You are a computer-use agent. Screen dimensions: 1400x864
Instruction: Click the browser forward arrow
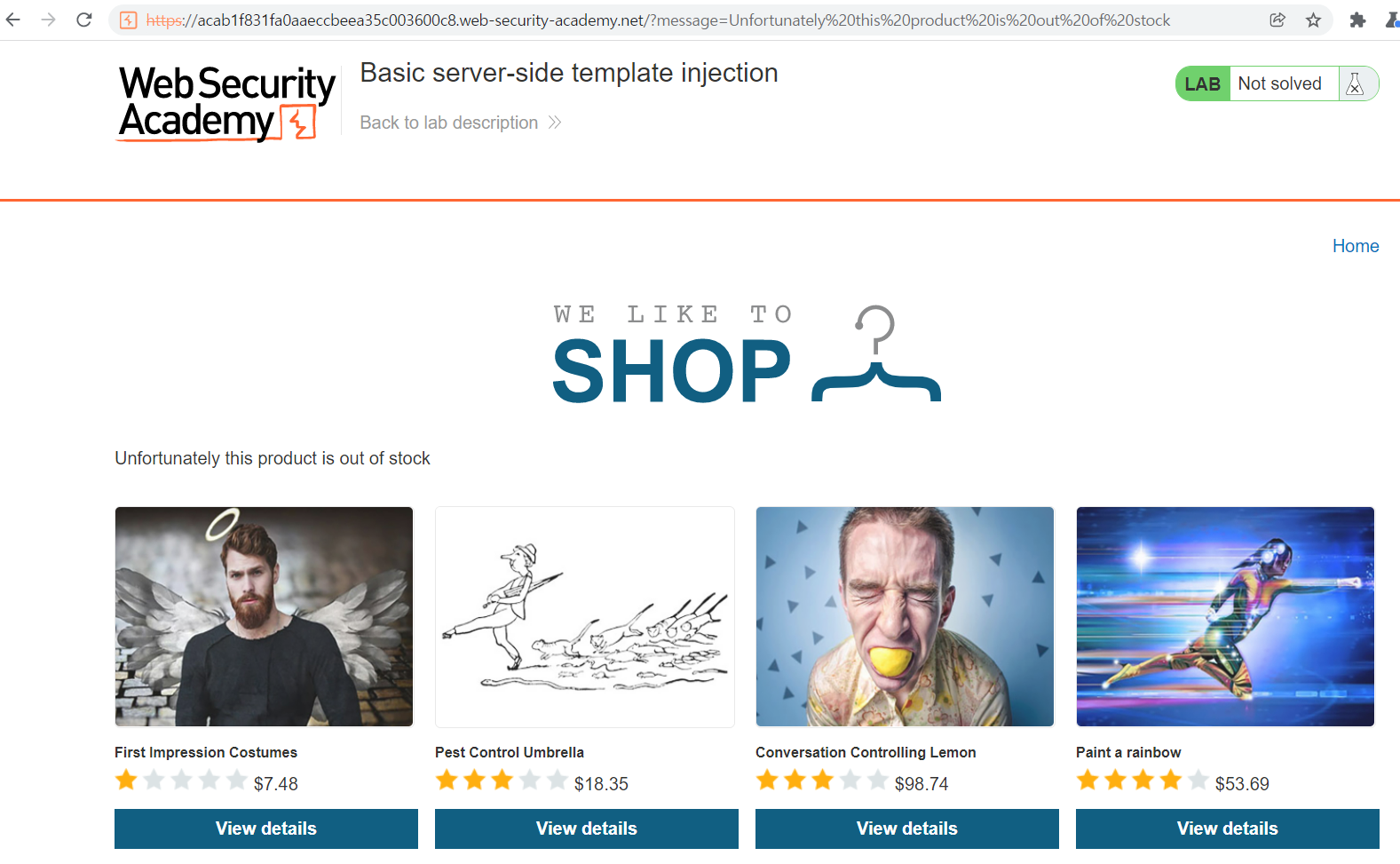pos(49,20)
